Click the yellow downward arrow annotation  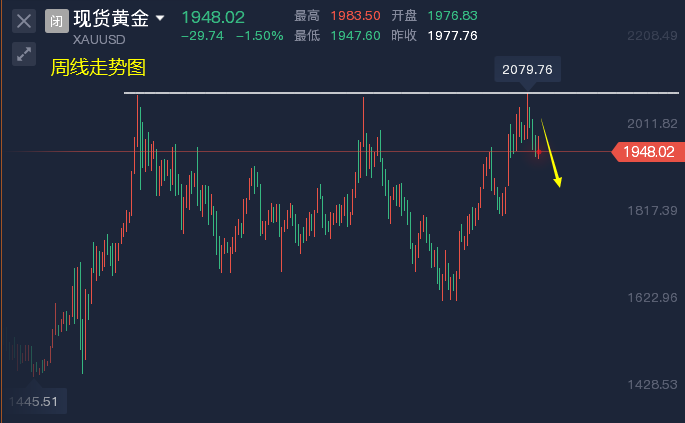[x=552, y=154]
